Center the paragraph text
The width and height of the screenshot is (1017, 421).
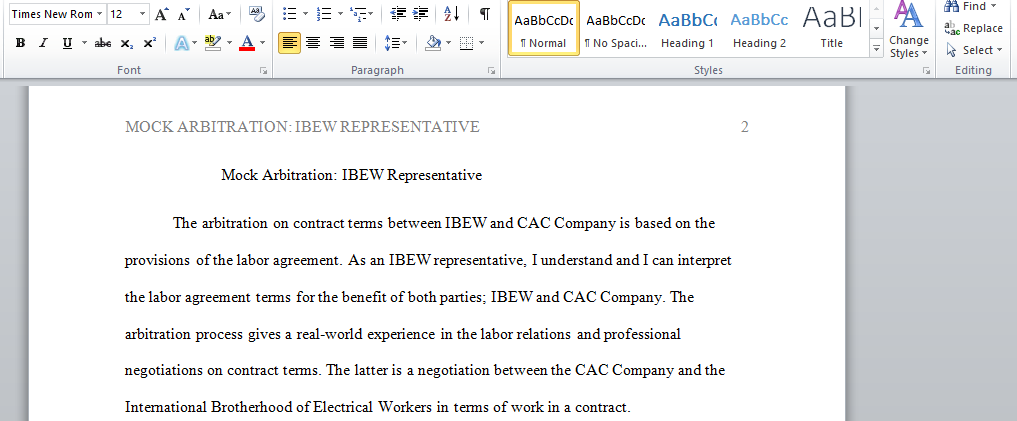click(313, 43)
